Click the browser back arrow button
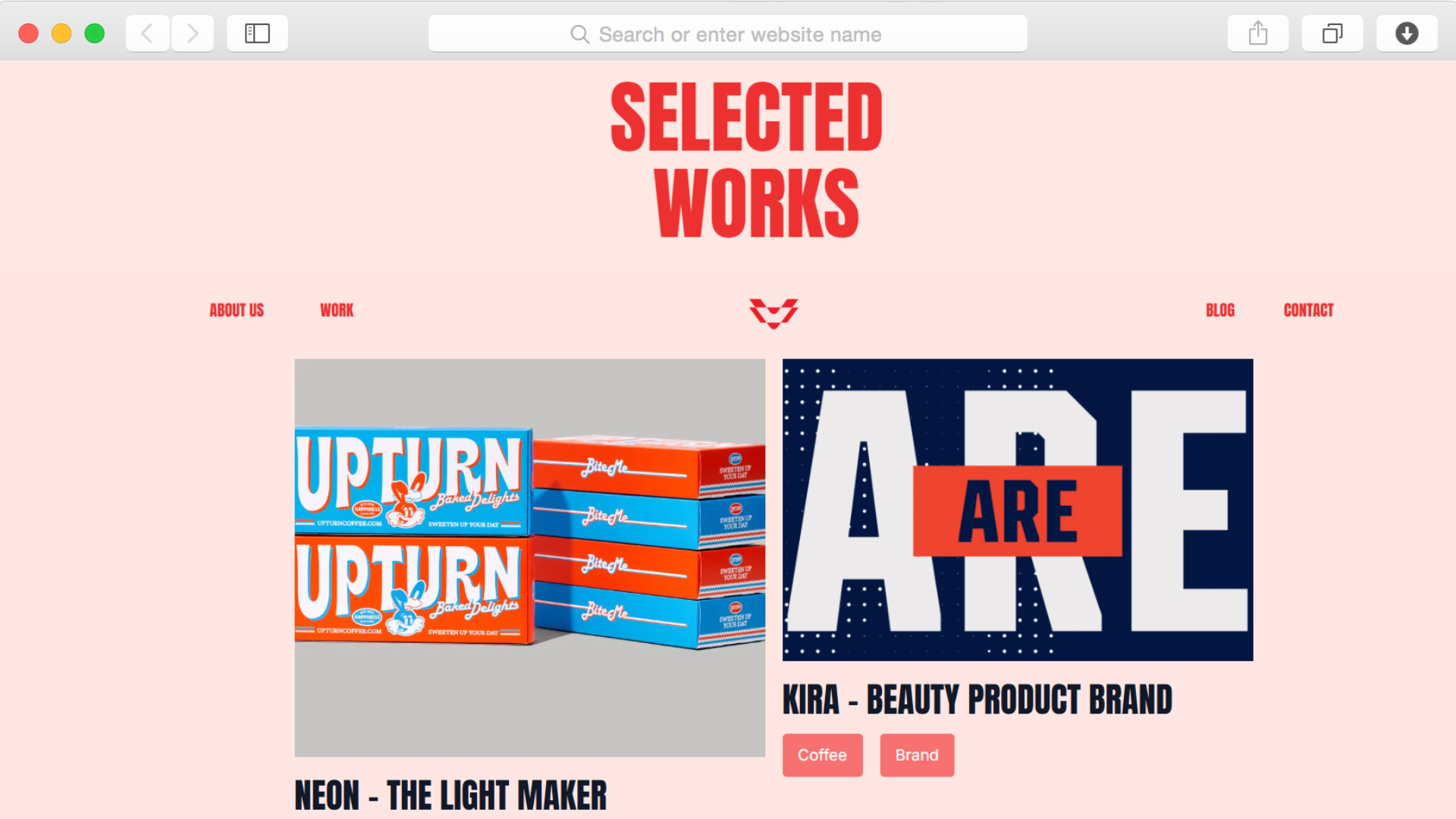1456x819 pixels. [147, 33]
